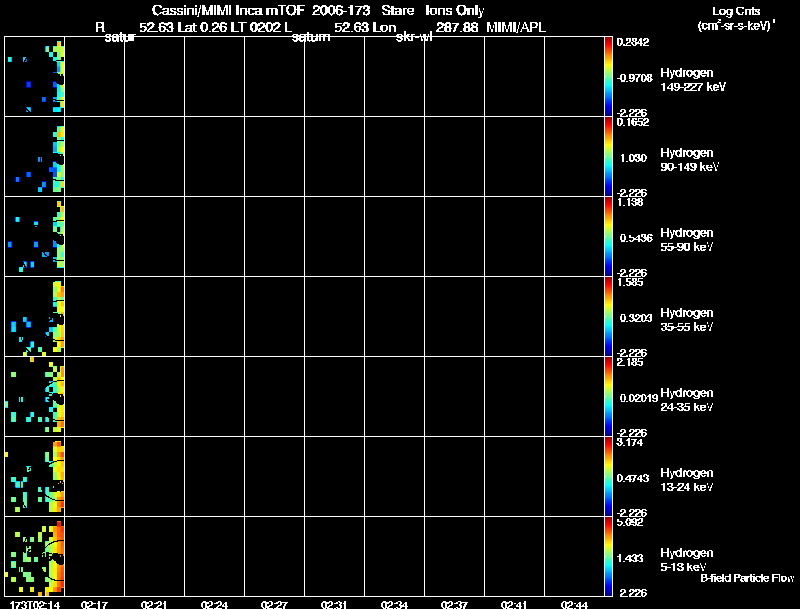Select the '02:17' time axis label
The height and width of the screenshot is (609, 800).
[x=94, y=604]
